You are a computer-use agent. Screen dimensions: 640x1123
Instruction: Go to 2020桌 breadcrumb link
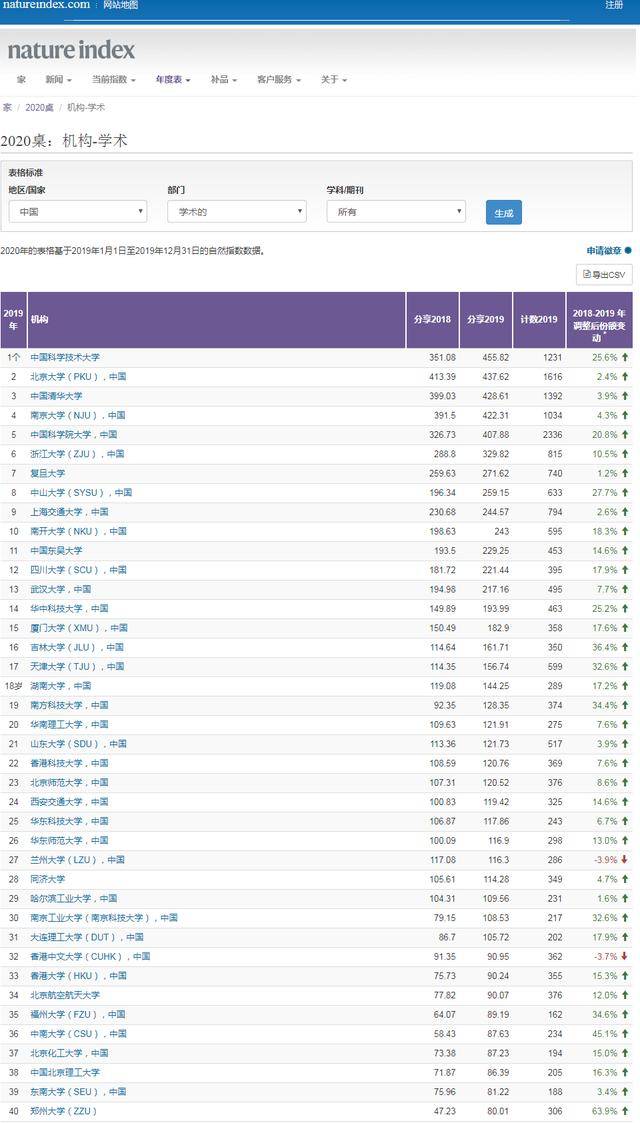tap(40, 107)
